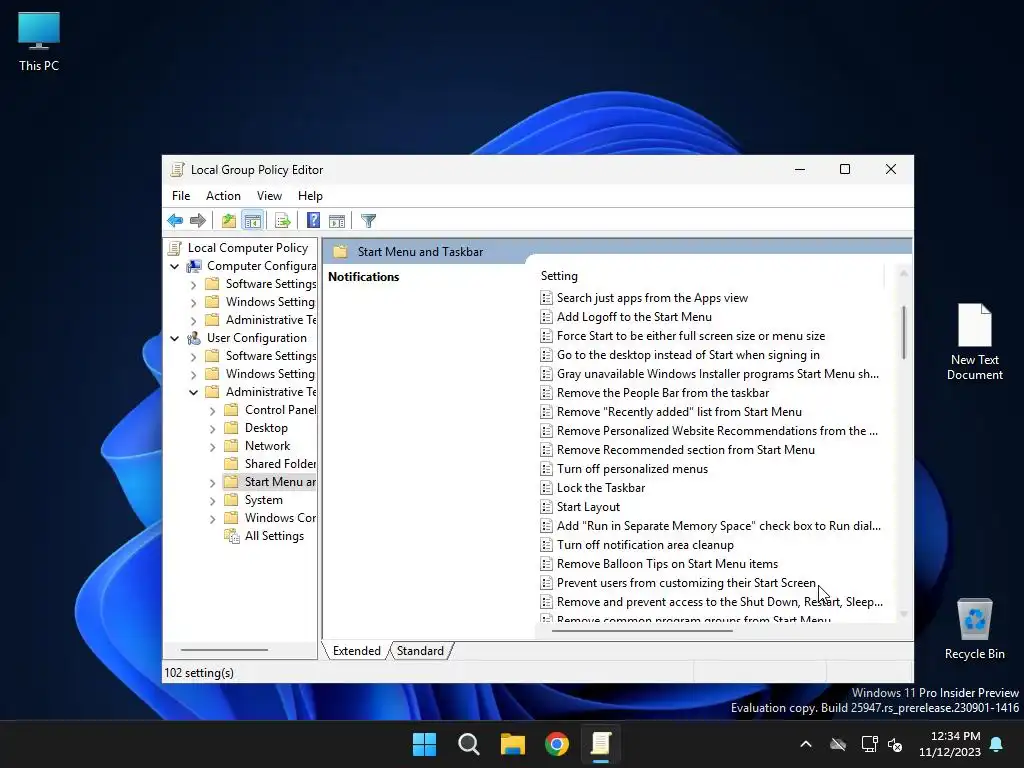Select the New Text Document desktop file
The image size is (1024, 768).
tap(974, 342)
